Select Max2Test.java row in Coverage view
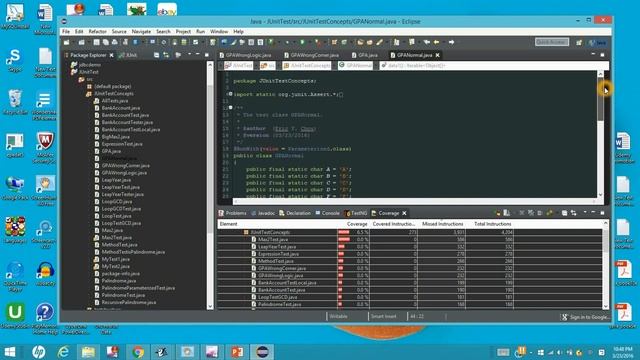640x360 pixels. click(409, 240)
